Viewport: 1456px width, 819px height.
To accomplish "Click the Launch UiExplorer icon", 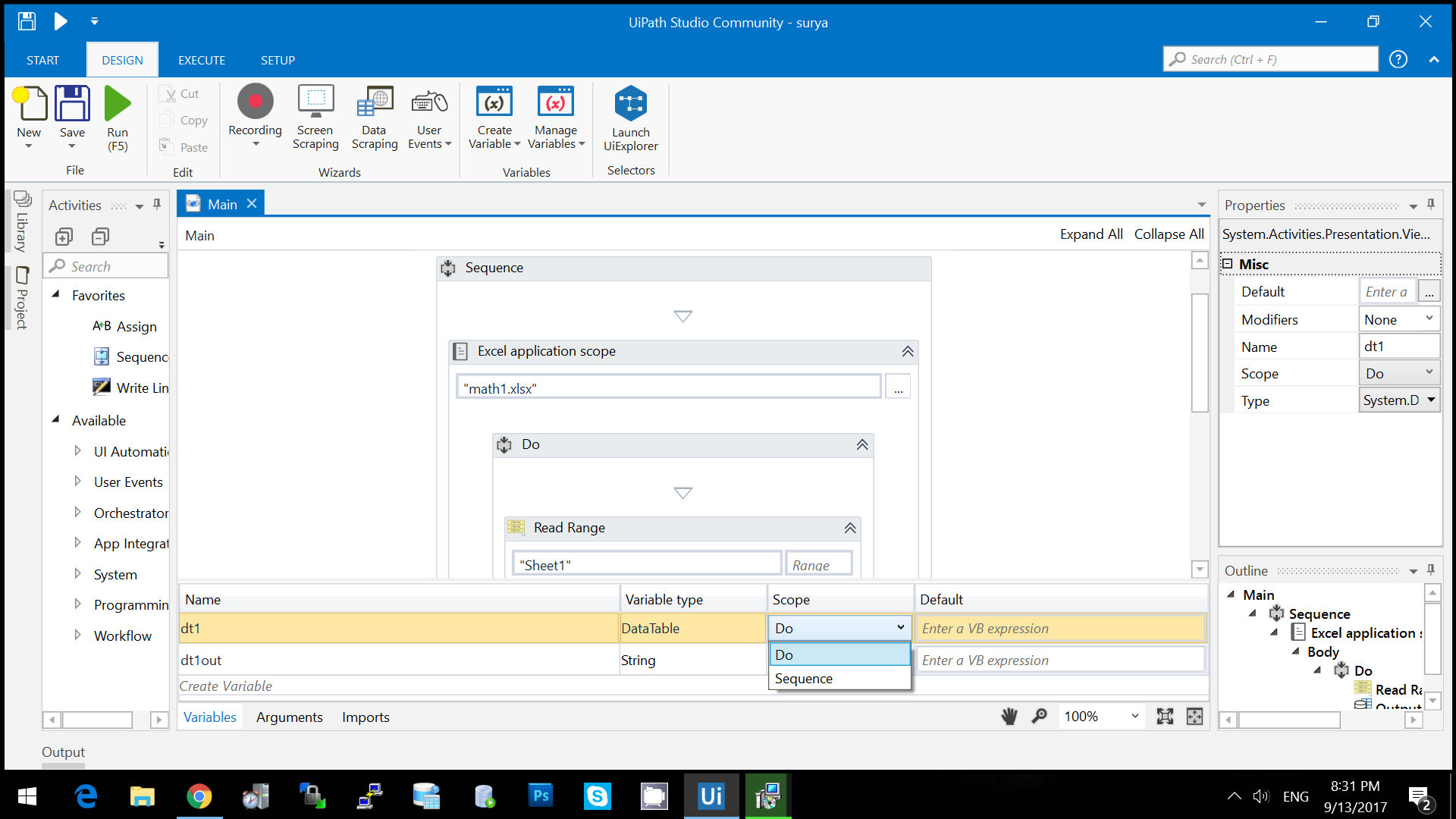I will [630, 104].
